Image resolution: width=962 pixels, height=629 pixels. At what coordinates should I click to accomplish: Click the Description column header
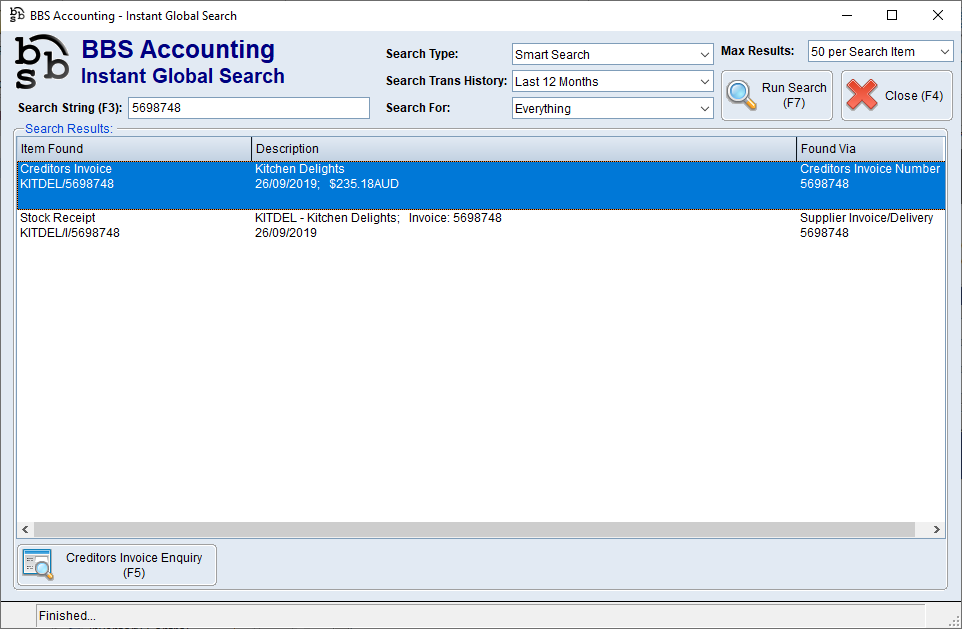(x=523, y=149)
